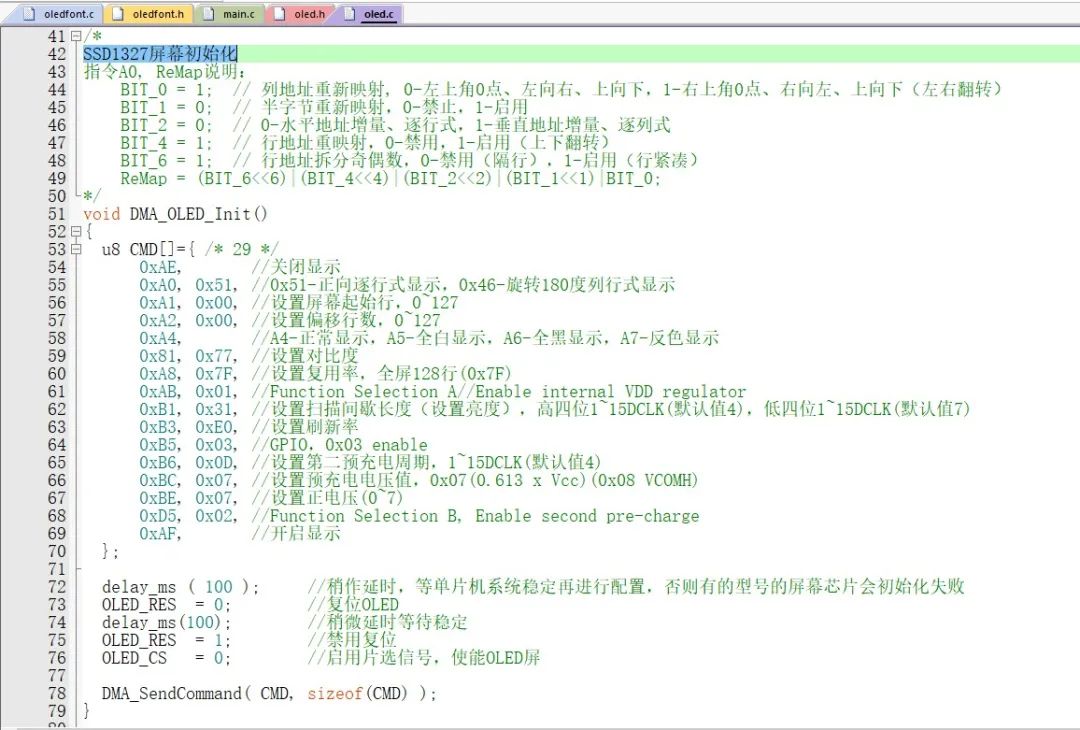The height and width of the screenshot is (730, 1080).
Task: Click the delay_ms ( 100 ); statement
Action: 180,587
